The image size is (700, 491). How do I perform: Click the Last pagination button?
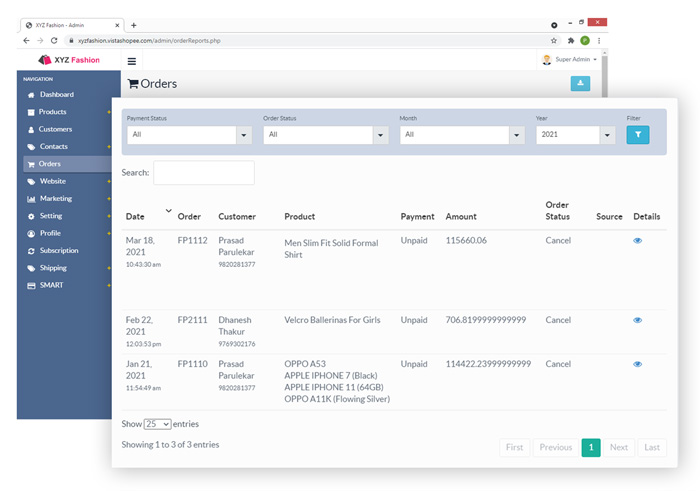click(652, 447)
